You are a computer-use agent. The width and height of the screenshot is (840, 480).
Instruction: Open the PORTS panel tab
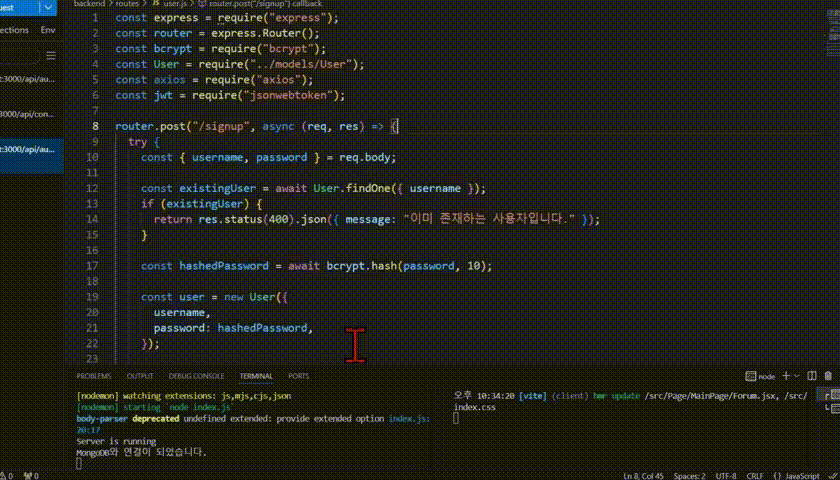(x=298, y=376)
